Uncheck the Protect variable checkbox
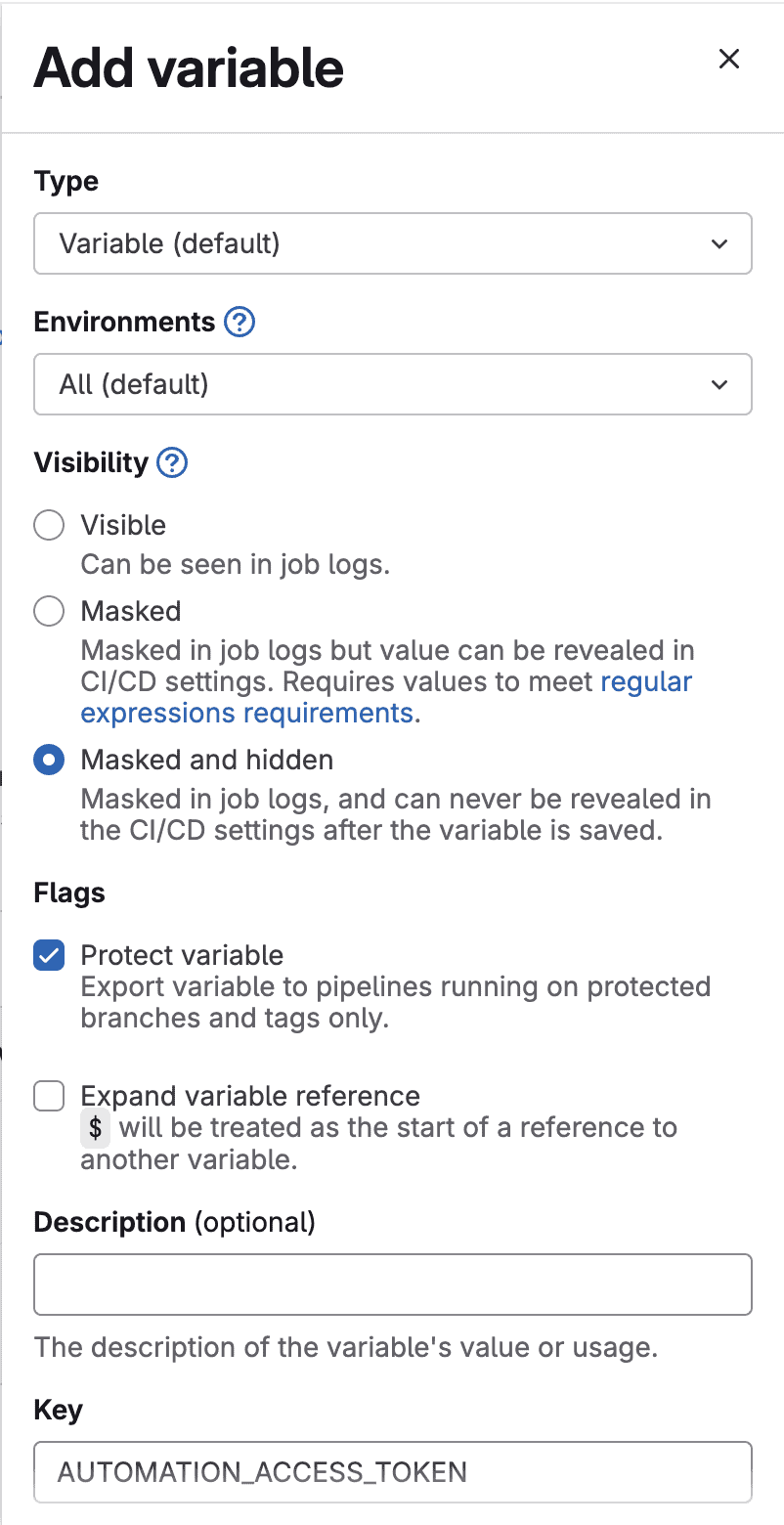Viewport: 784px width, 1525px height. click(49, 955)
